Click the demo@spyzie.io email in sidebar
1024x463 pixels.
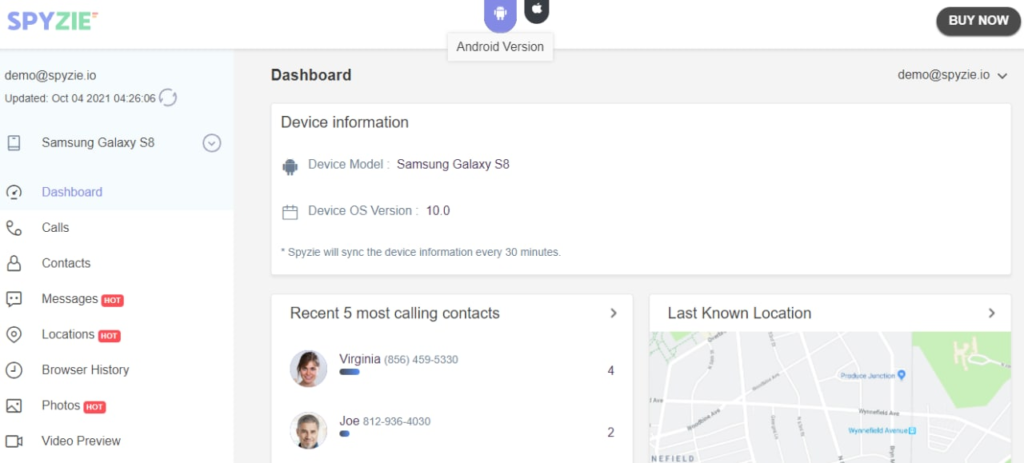50,76
